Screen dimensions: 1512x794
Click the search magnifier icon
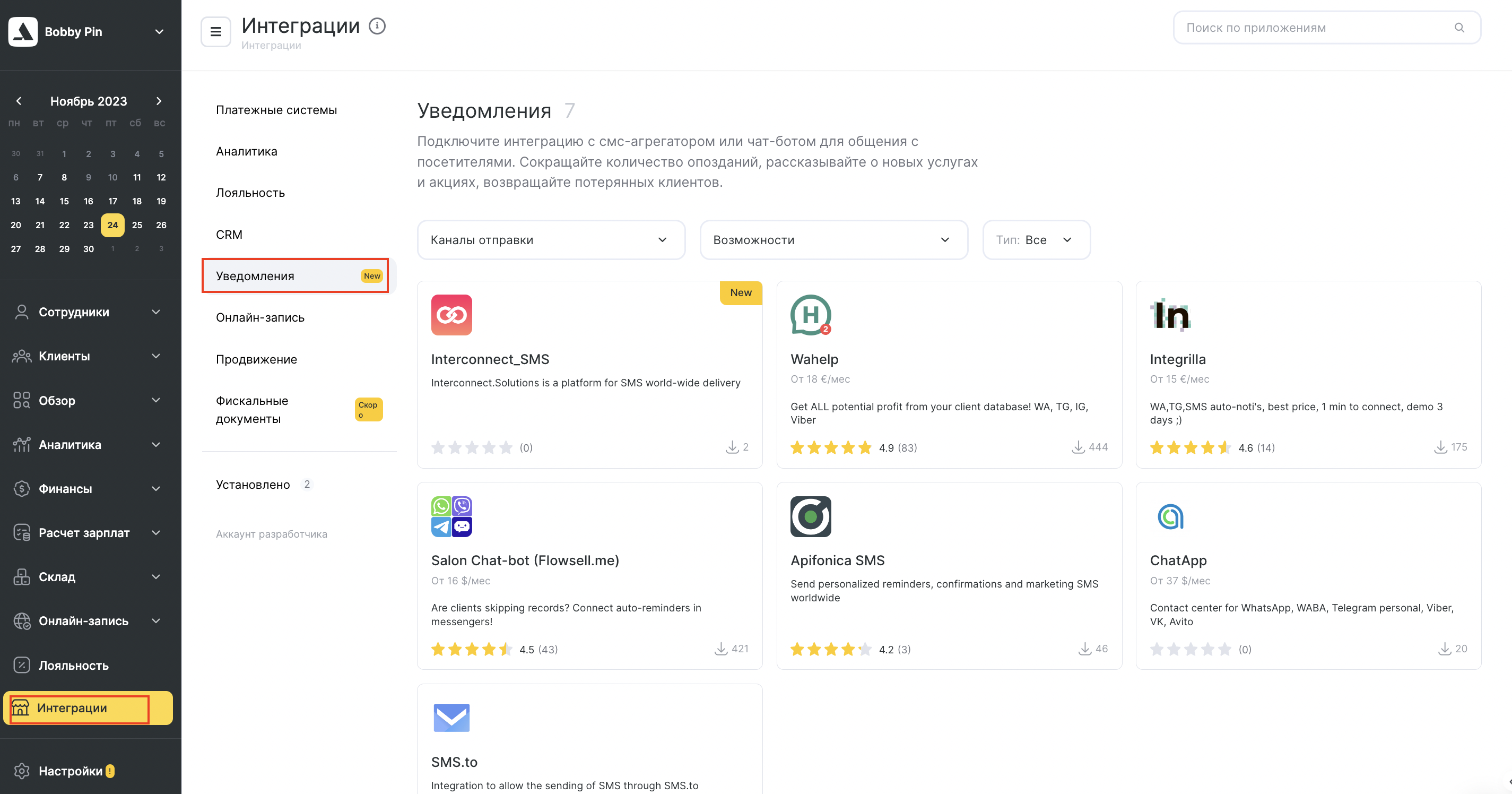click(x=1459, y=28)
